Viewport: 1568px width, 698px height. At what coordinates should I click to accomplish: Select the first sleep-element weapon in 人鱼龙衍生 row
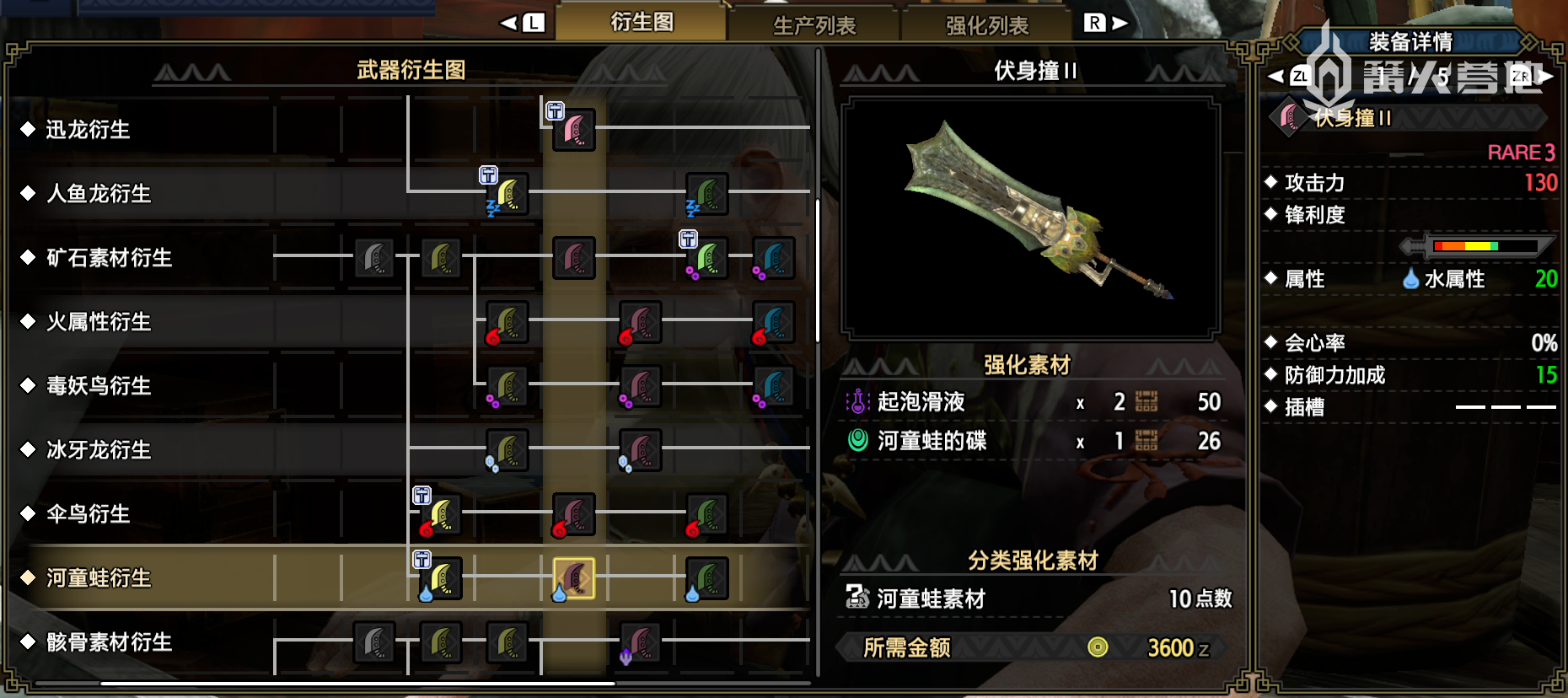[x=507, y=194]
